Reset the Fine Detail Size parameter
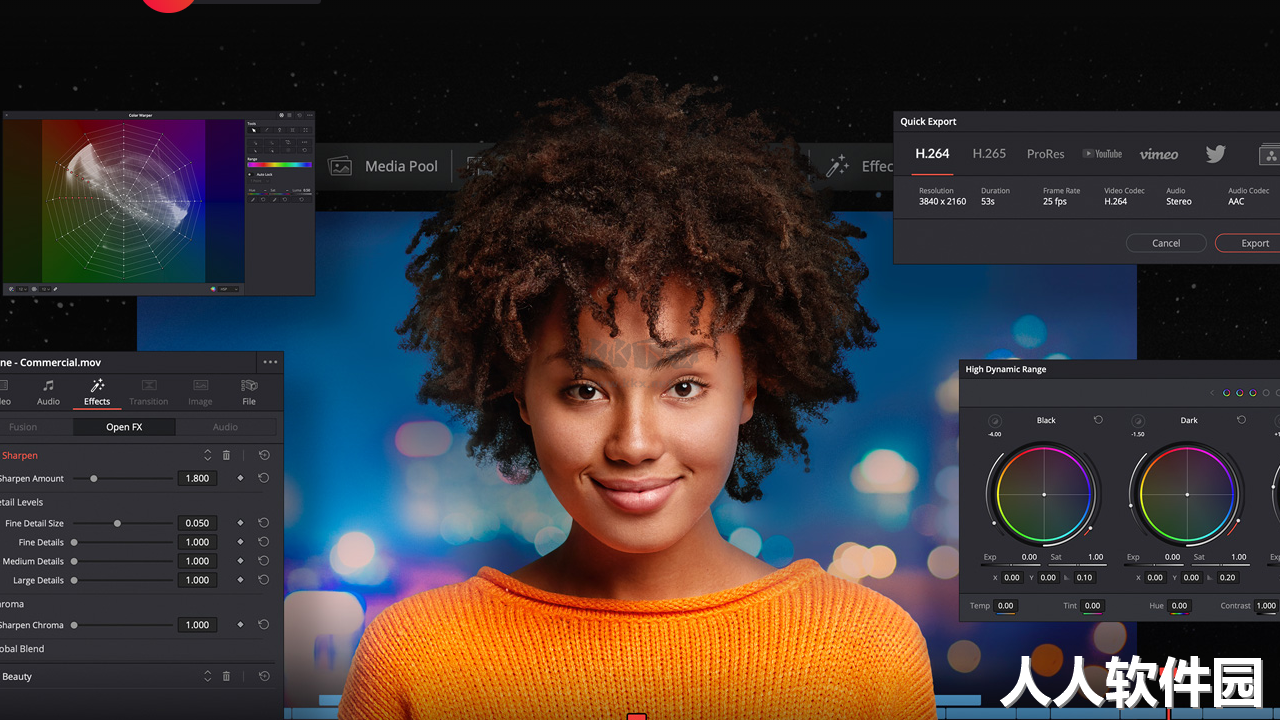Screen dimensions: 1280x720 [264, 523]
